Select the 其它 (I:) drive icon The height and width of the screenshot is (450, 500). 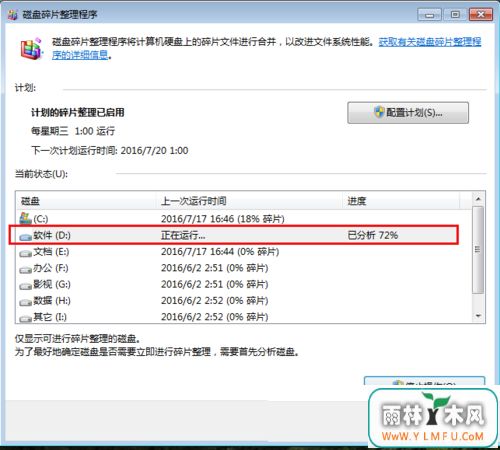25,318
